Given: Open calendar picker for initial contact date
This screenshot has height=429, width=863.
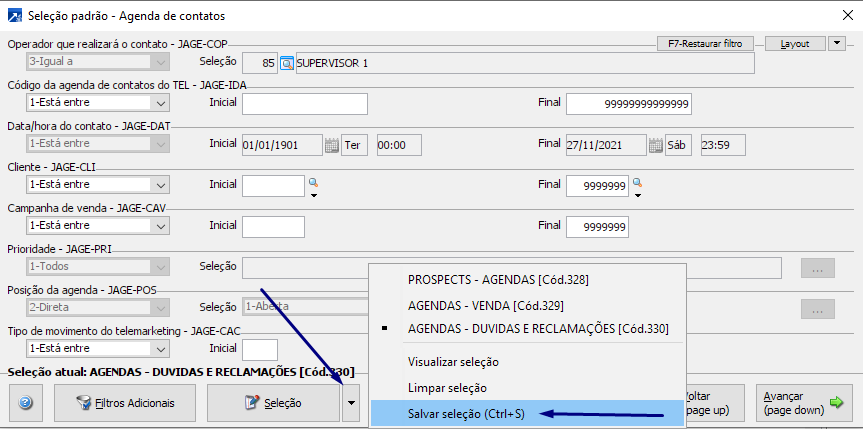Looking at the screenshot, I should click(331, 145).
